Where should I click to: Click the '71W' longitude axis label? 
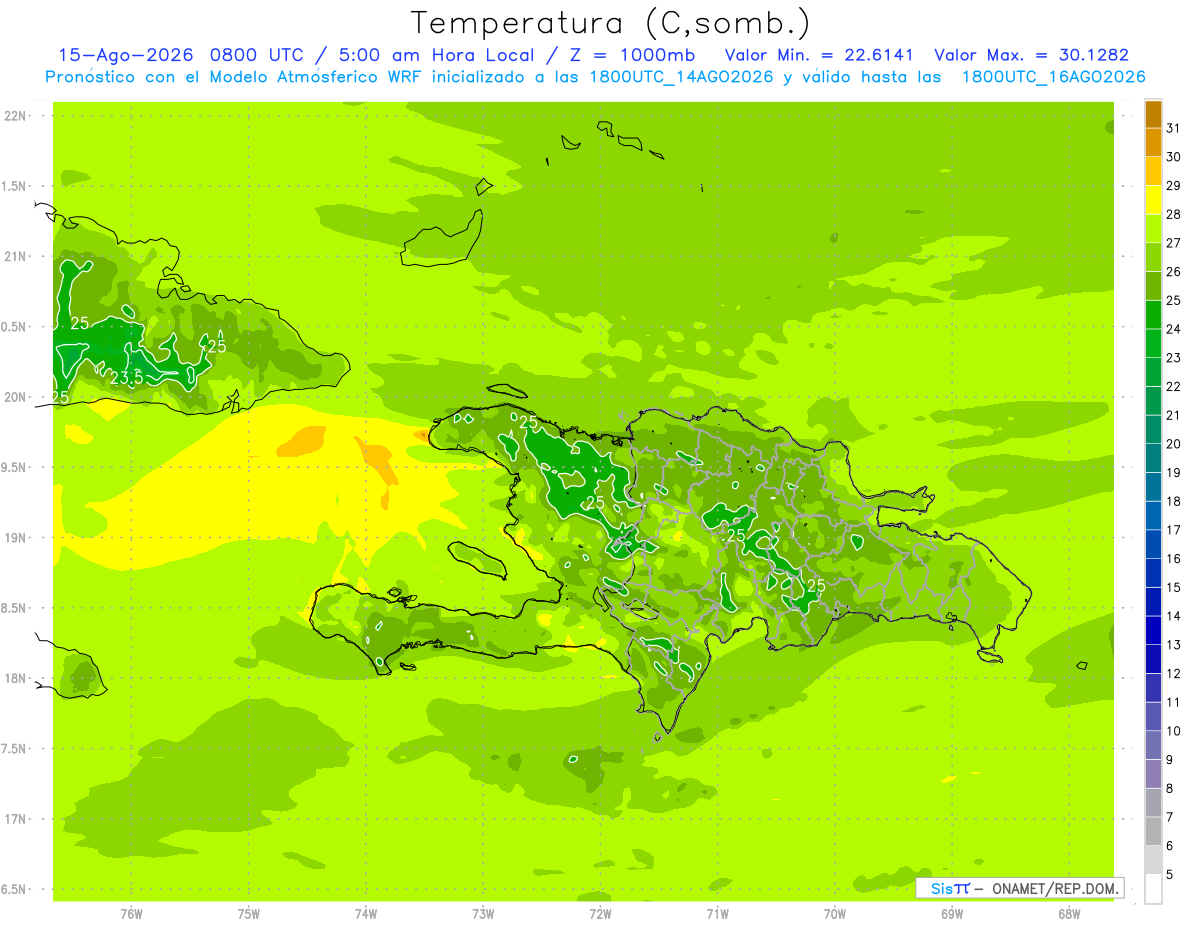coord(717,914)
